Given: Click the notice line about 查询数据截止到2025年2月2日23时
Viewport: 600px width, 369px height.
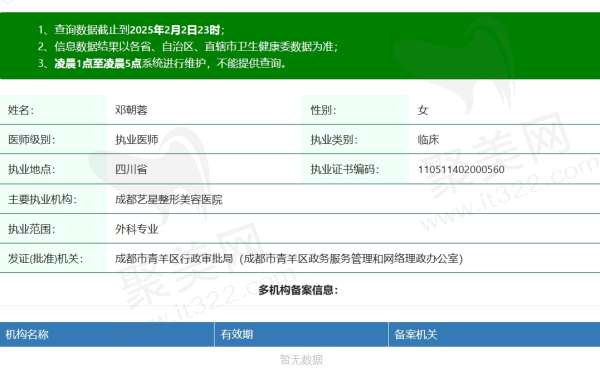Looking at the screenshot, I should pyautogui.click(x=131, y=30).
